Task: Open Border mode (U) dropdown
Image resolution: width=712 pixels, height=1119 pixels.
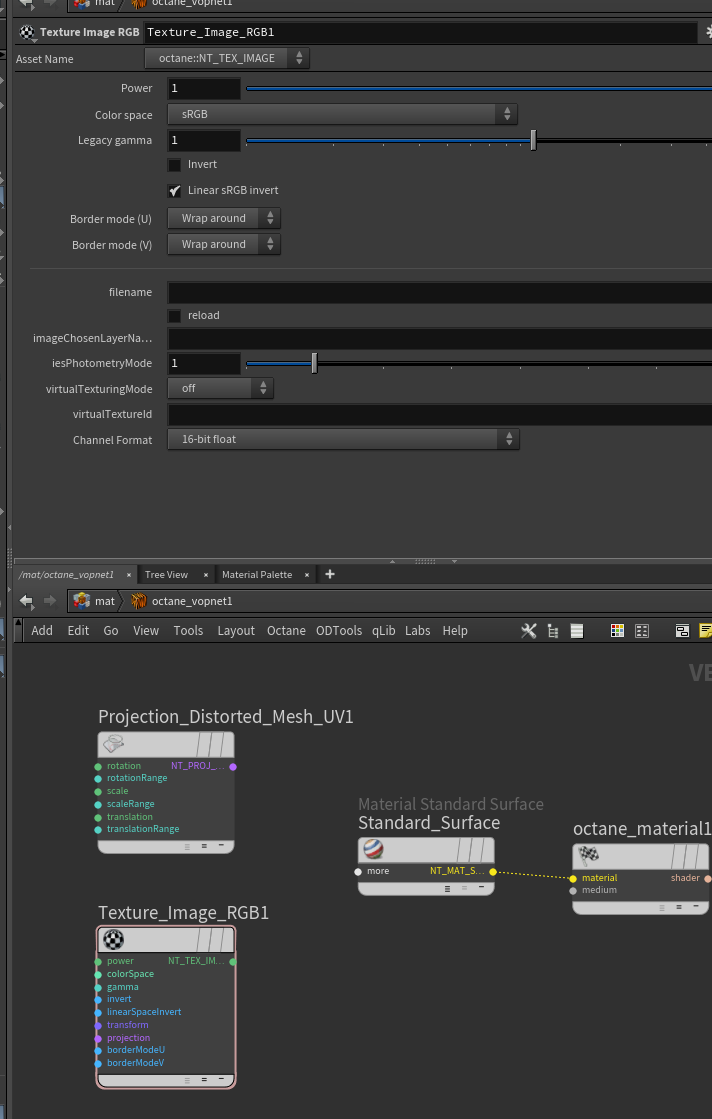Action: 224,218
